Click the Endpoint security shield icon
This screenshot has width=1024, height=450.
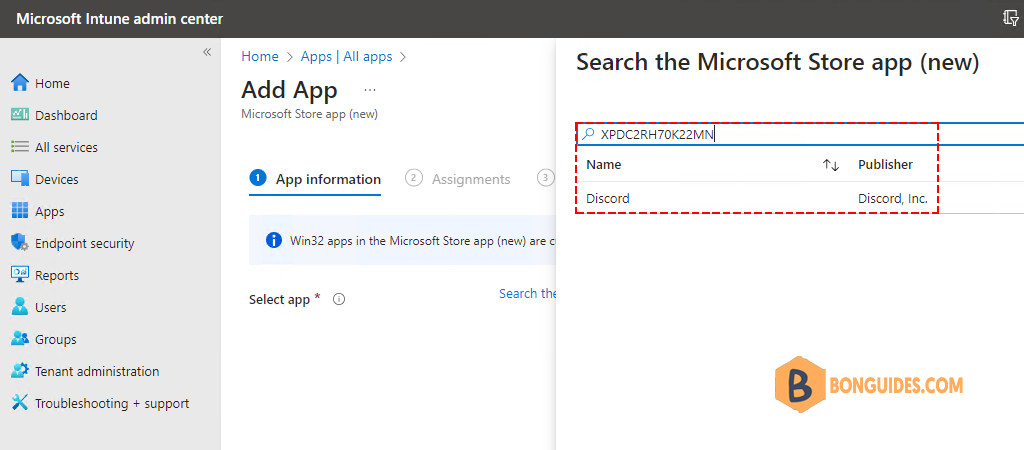(20, 243)
